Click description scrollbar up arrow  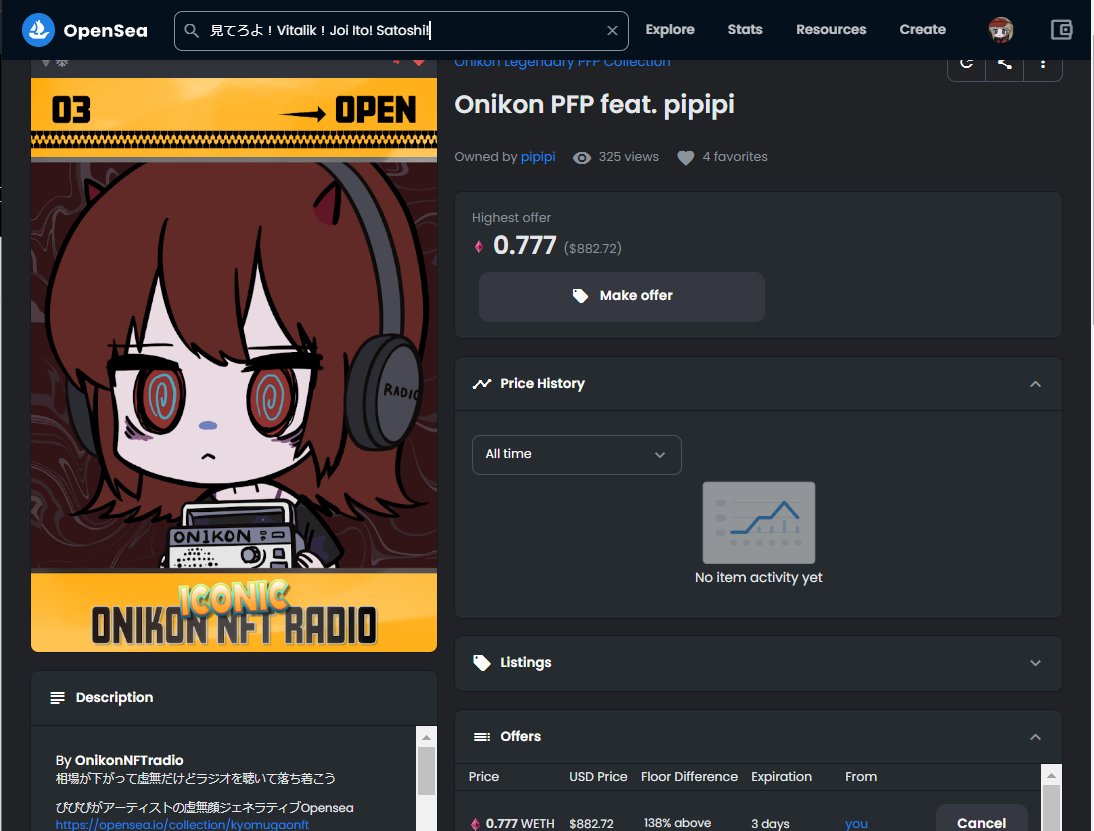coord(426,738)
